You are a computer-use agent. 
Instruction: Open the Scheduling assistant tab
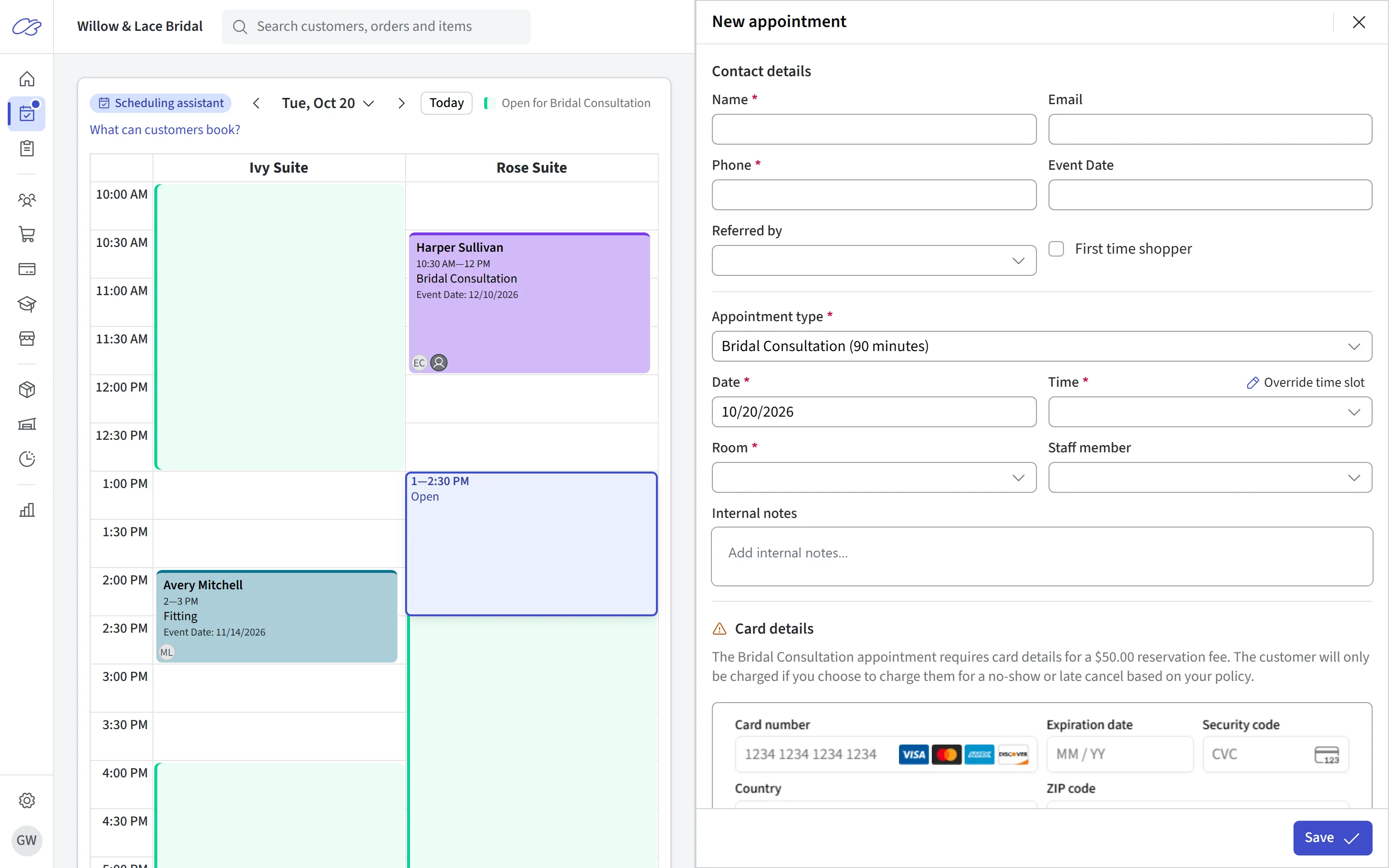[161, 103]
